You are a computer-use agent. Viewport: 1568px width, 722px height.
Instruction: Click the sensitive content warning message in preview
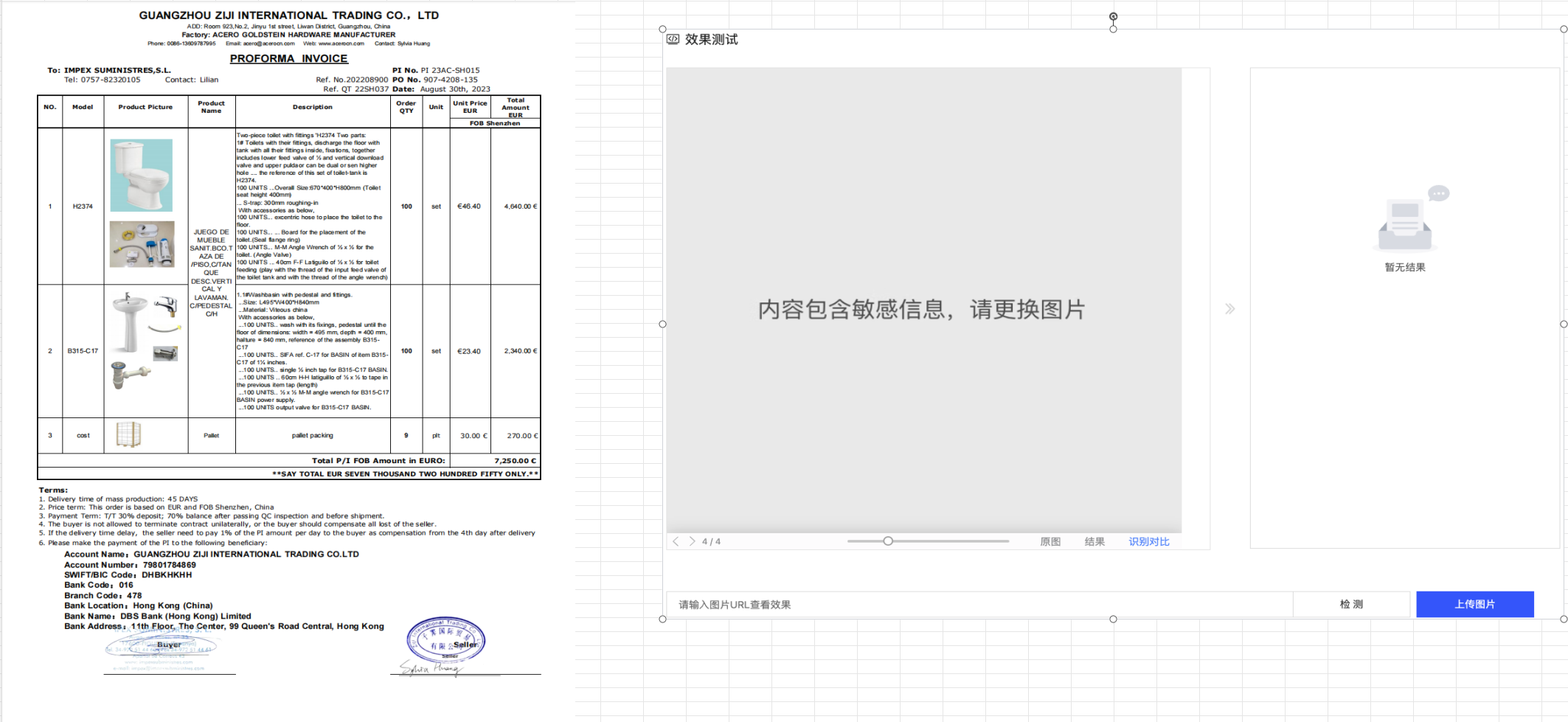(921, 309)
